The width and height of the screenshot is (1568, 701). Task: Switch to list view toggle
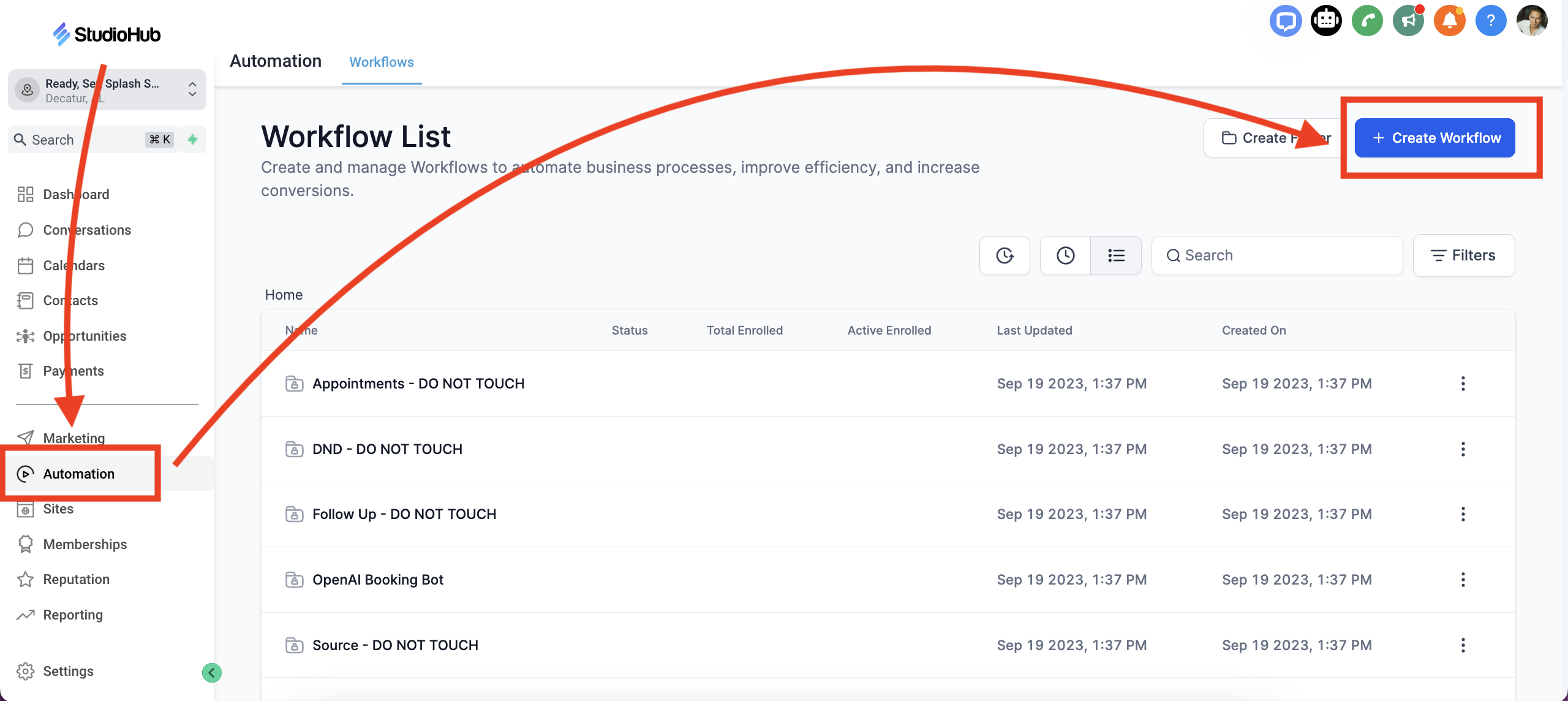point(1116,256)
